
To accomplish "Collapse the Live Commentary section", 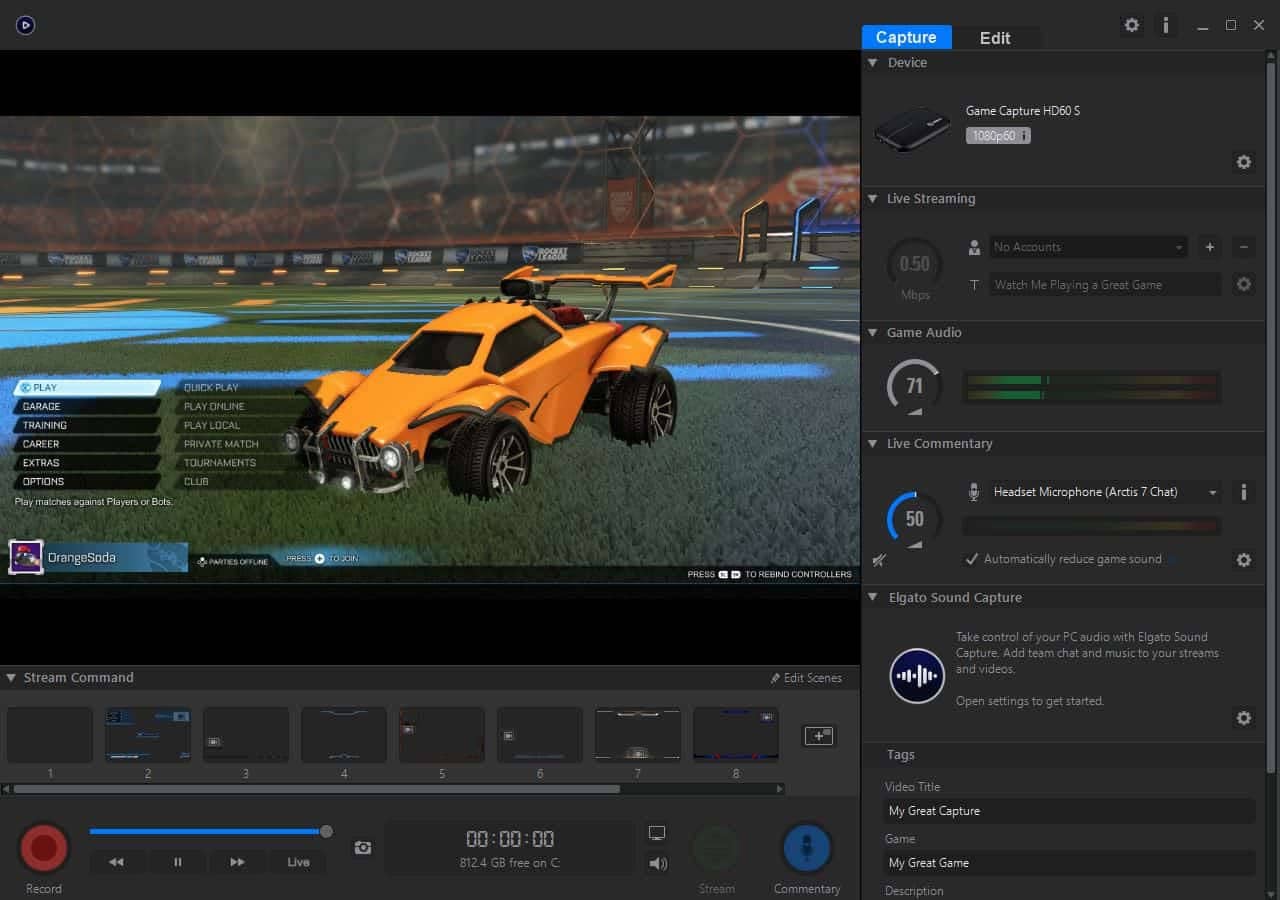I will pos(873,443).
